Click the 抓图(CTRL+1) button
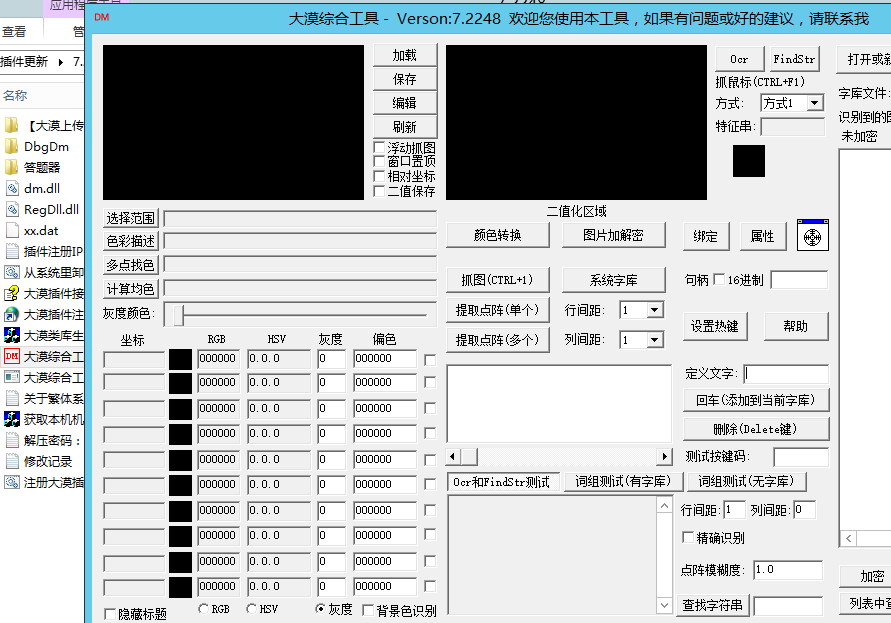Screen dimensions: 891x623 click(497, 280)
